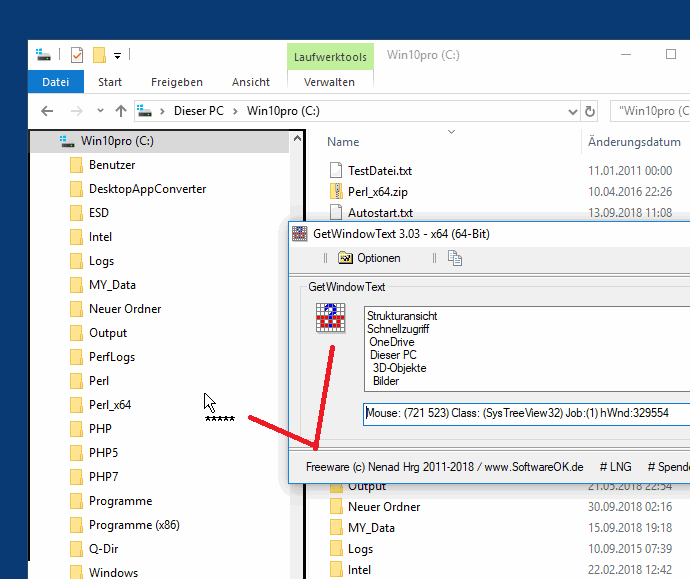Click the GetWindowText title bar app icon
690x579 pixels.
(300, 234)
